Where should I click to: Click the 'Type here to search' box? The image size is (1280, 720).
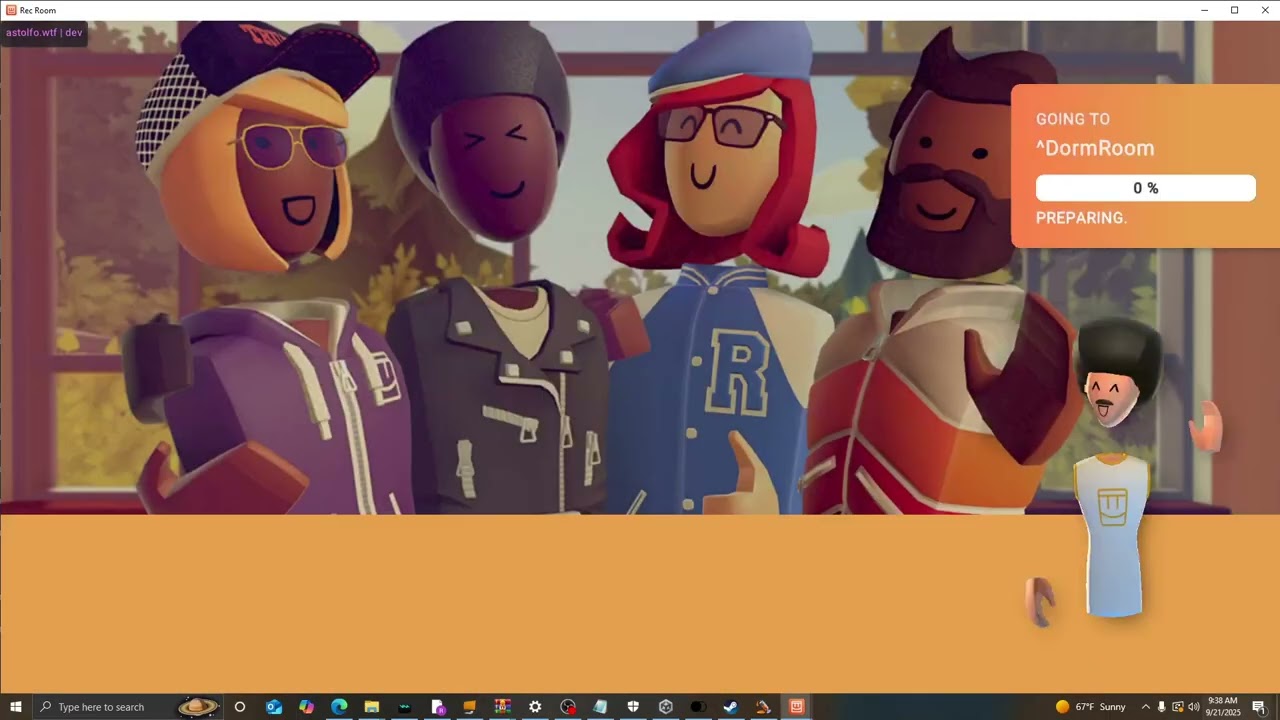[127, 707]
